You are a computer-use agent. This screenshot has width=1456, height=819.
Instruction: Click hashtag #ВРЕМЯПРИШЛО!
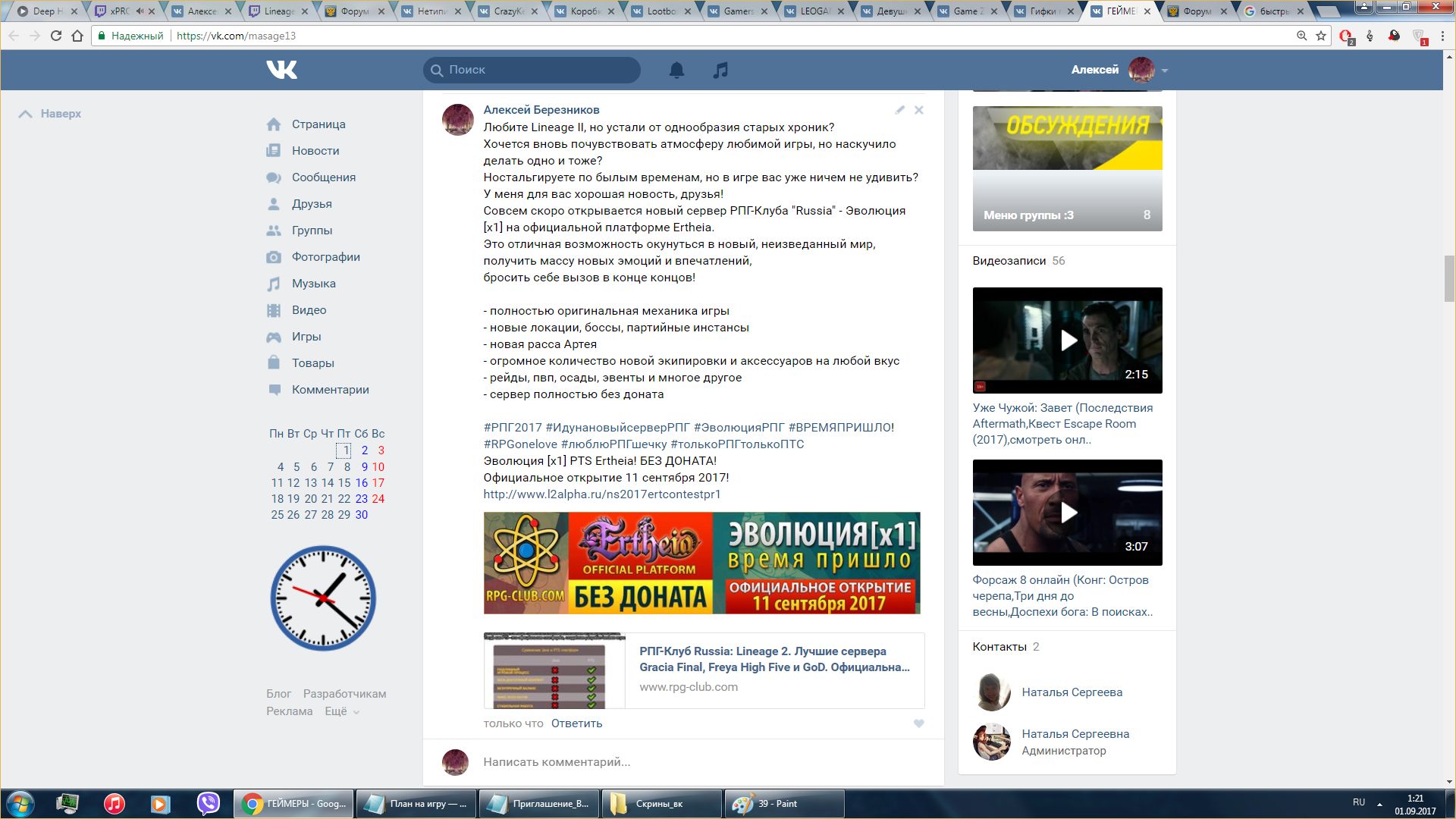pyautogui.click(x=841, y=428)
